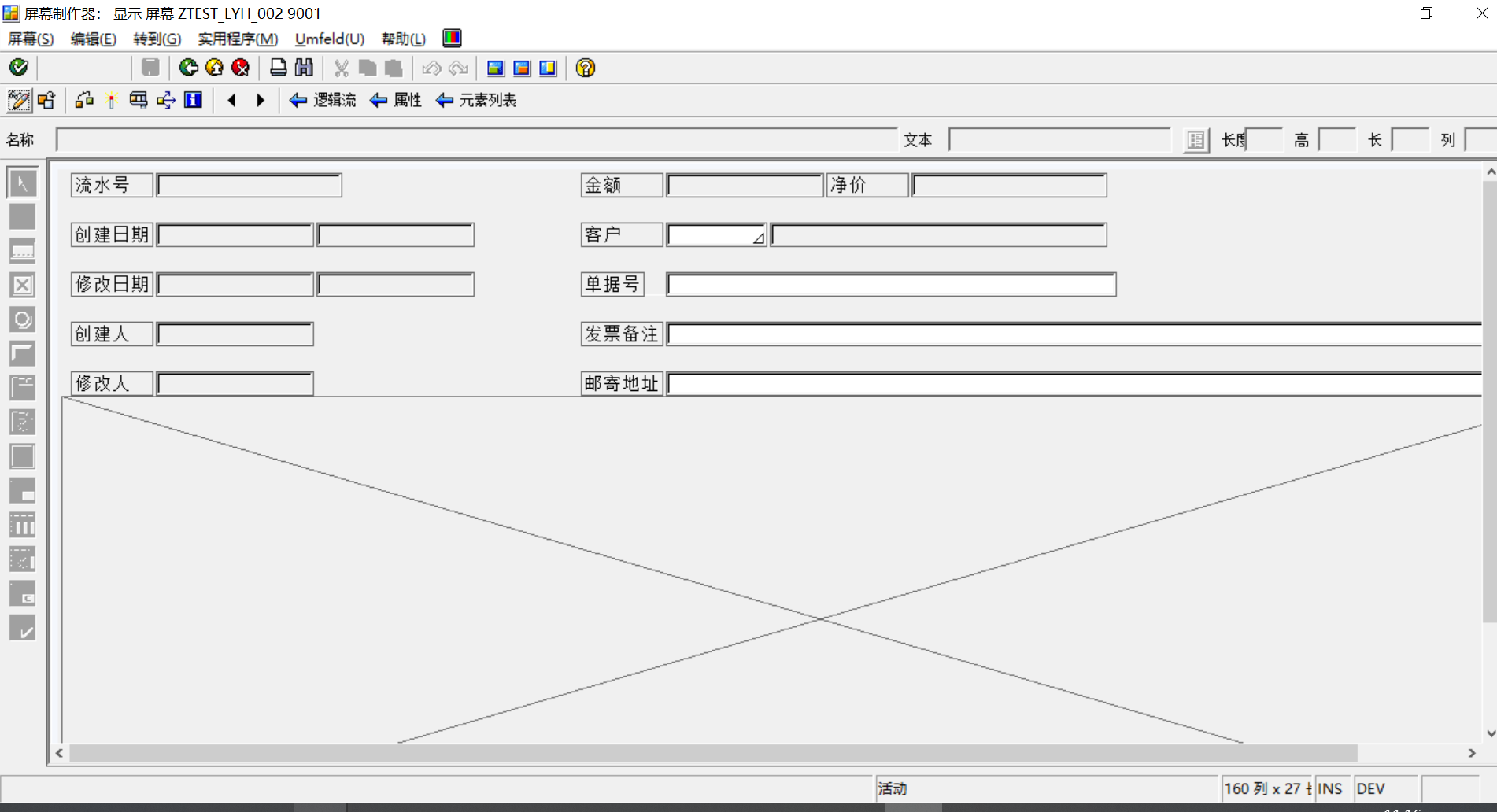Open Find using the binoculars icon
This screenshot has height=812, width=1497.
point(302,68)
